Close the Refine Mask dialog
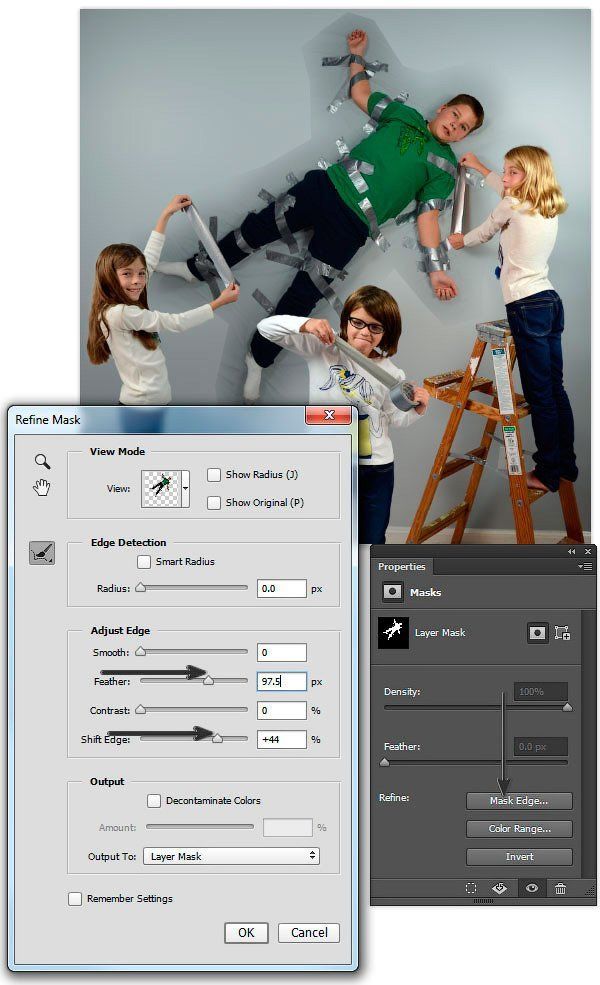The image size is (600, 985). point(329,415)
